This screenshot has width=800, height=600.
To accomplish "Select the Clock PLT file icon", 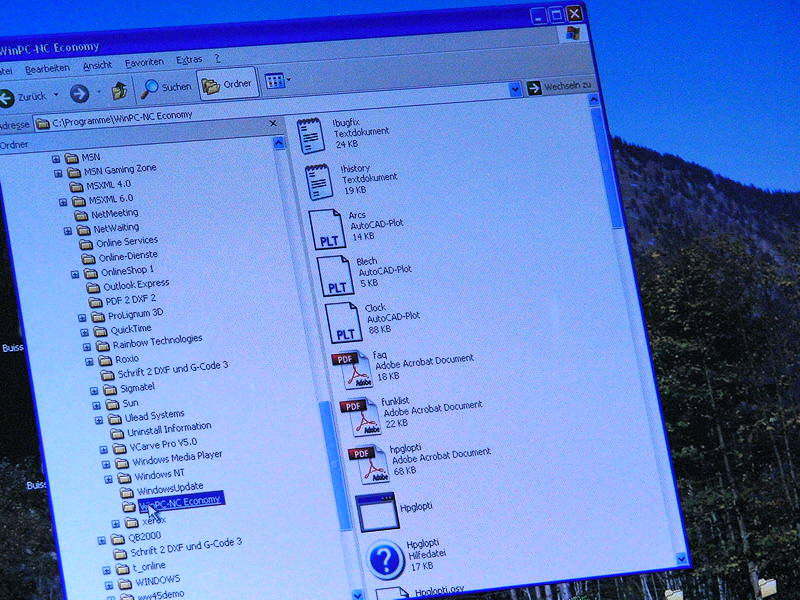I will 343,322.
